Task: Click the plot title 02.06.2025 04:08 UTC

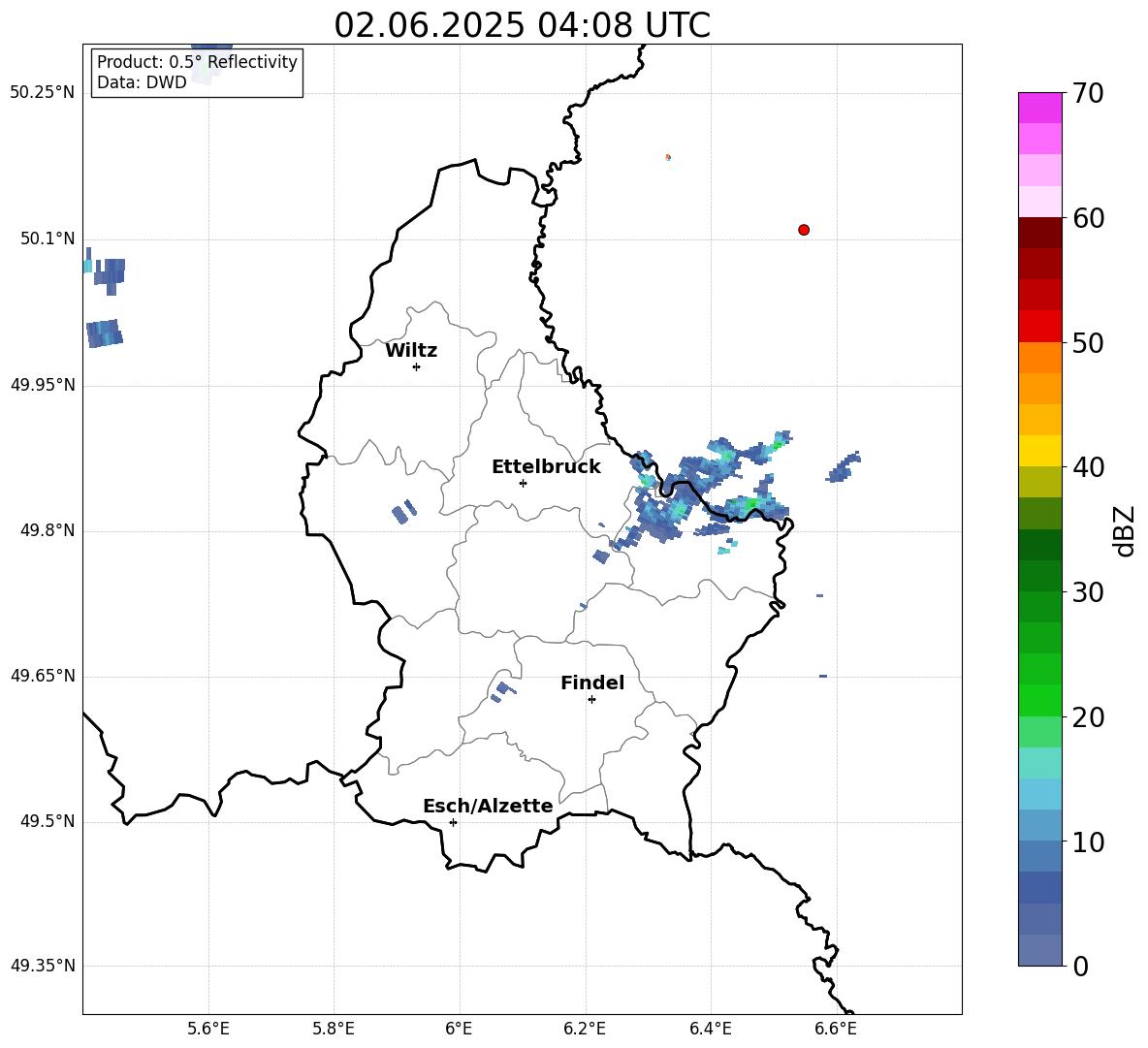Action: (522, 25)
